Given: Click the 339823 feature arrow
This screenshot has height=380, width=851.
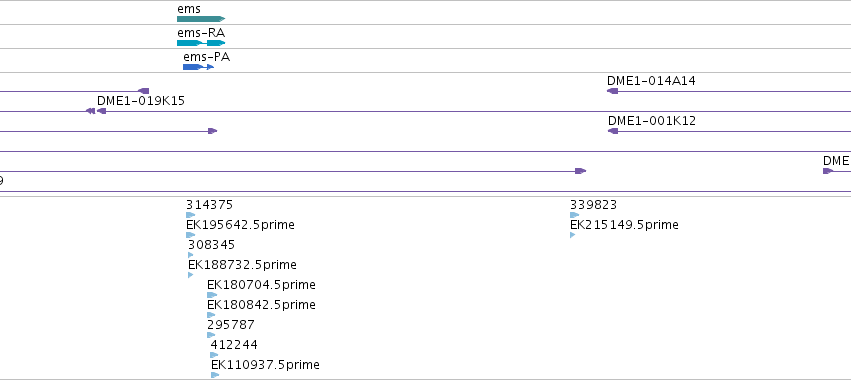Looking at the screenshot, I should 574,215.
